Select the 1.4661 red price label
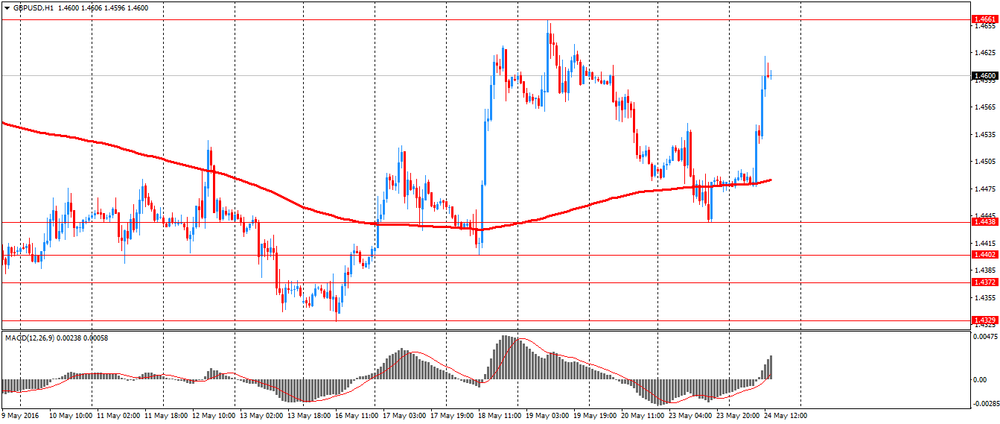Viewport: 1000px width, 424px height. click(x=983, y=20)
